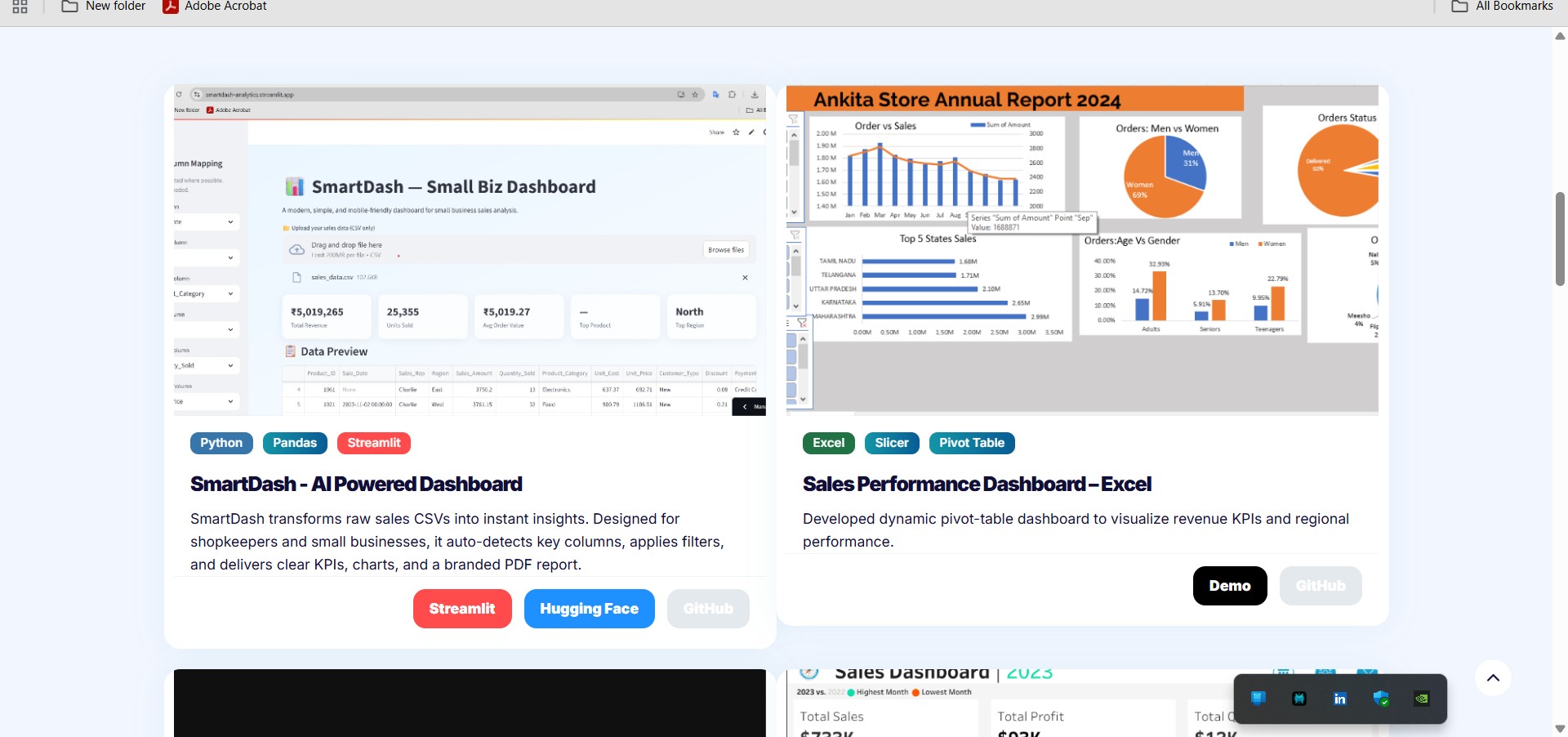
Task: Open the Apps grid icon in bookmarks bar
Action: tap(20, 7)
